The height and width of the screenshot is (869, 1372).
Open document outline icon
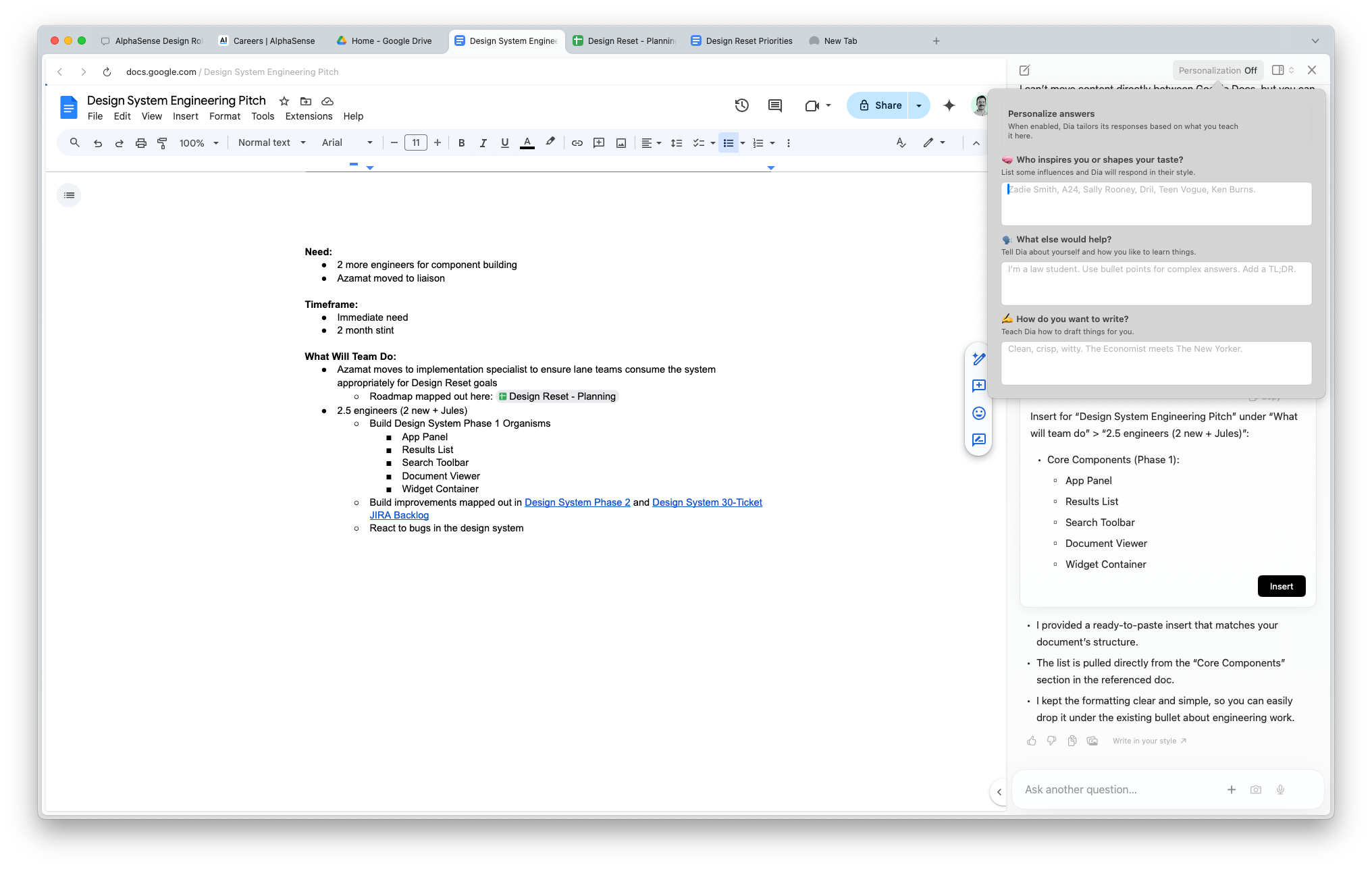tap(69, 195)
